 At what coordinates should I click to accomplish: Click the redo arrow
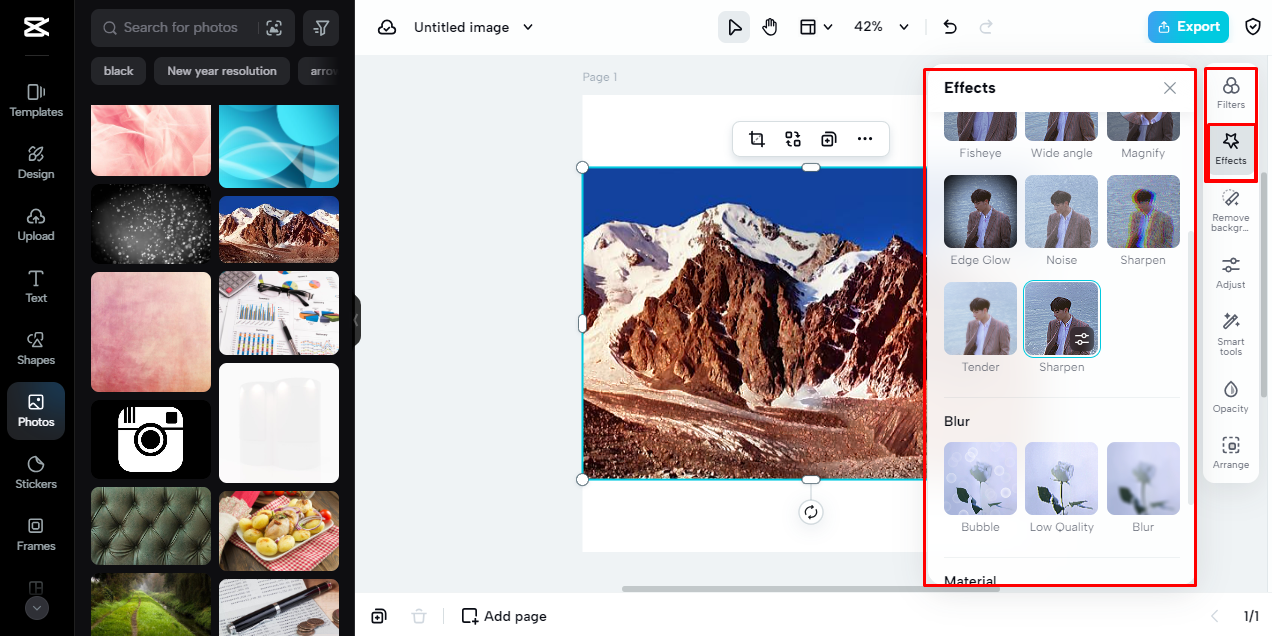[986, 27]
